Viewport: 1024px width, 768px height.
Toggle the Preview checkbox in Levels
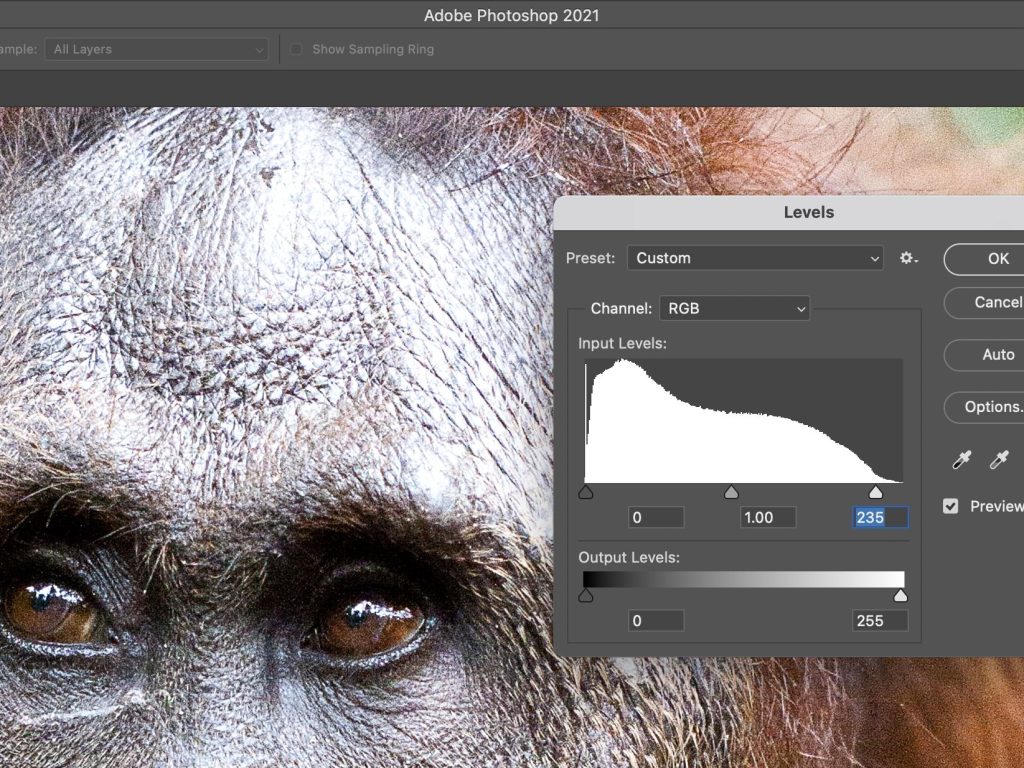point(951,506)
